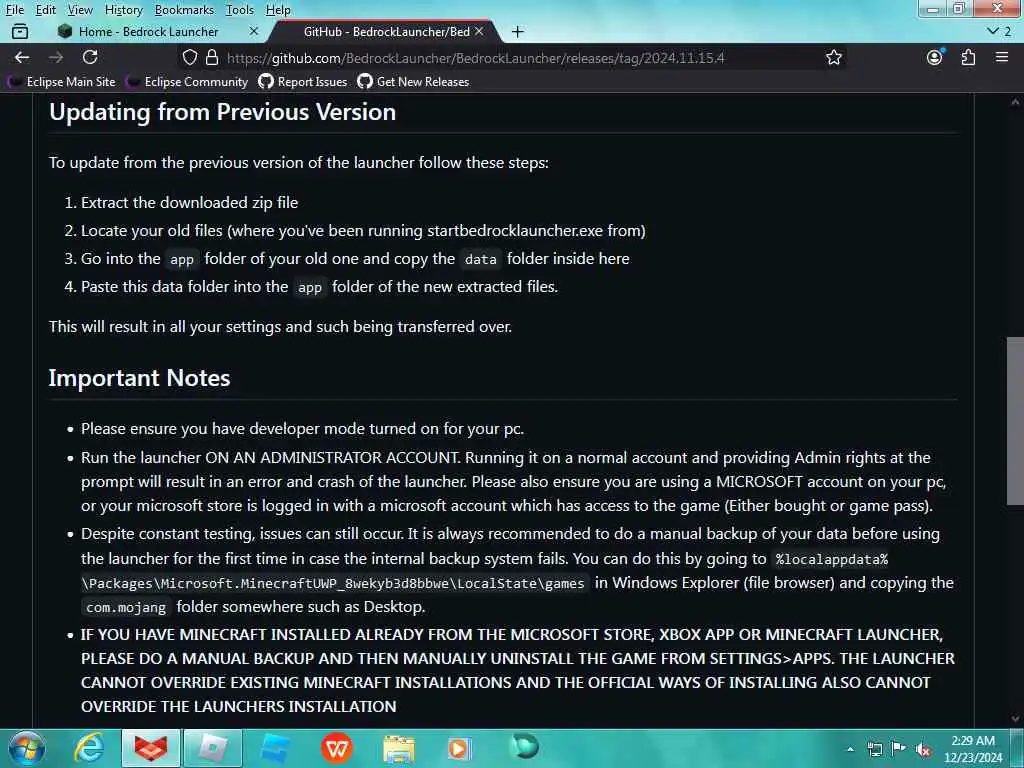The width and height of the screenshot is (1024, 768).
Task: Click the 'Extract the downloaded zip file' step
Action: click(x=189, y=202)
